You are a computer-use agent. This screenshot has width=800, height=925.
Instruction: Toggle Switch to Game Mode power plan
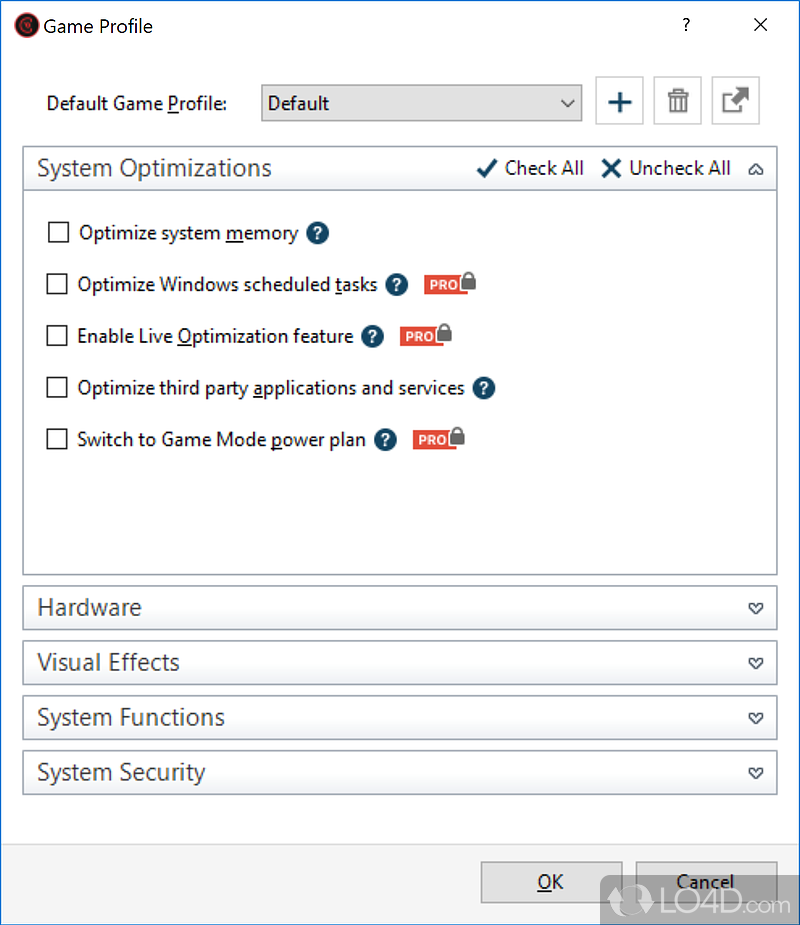click(57, 440)
